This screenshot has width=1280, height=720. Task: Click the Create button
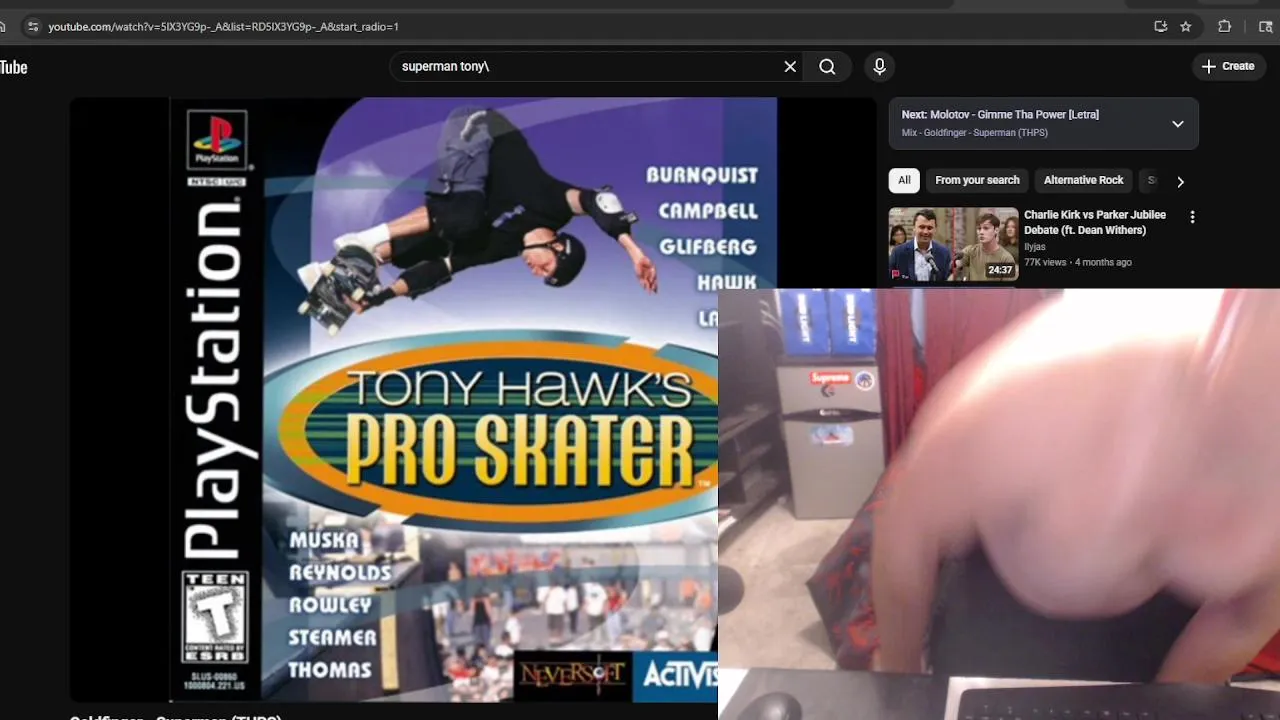[1227, 66]
